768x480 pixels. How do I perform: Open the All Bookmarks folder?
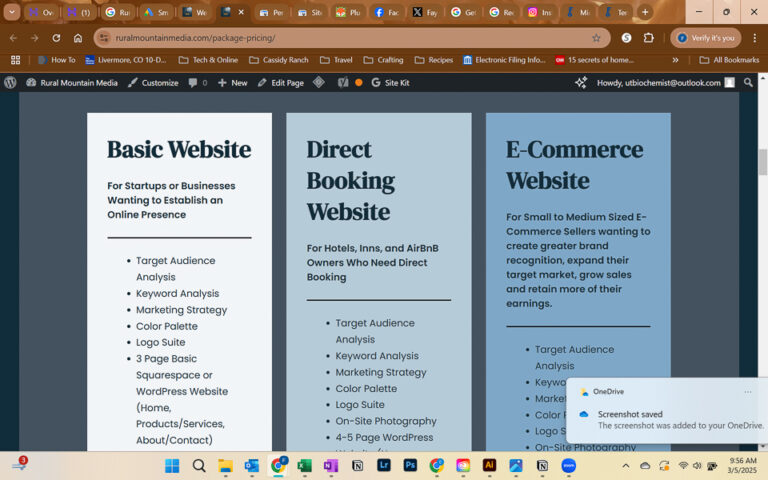(729, 60)
